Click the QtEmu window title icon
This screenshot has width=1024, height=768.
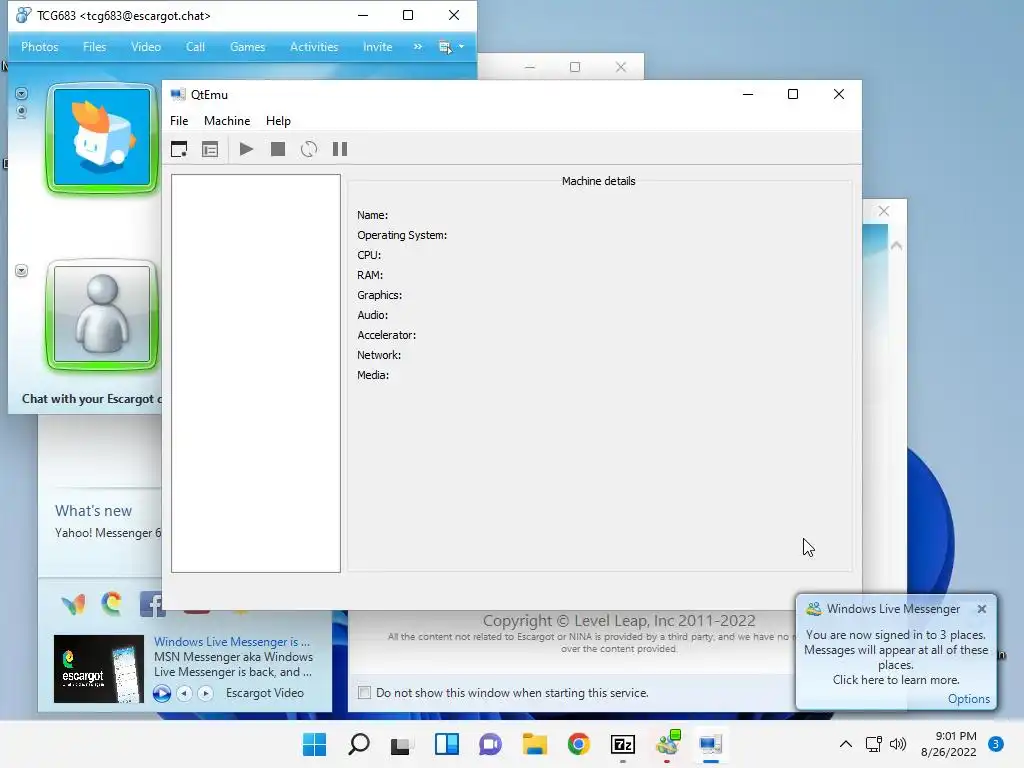coord(178,95)
